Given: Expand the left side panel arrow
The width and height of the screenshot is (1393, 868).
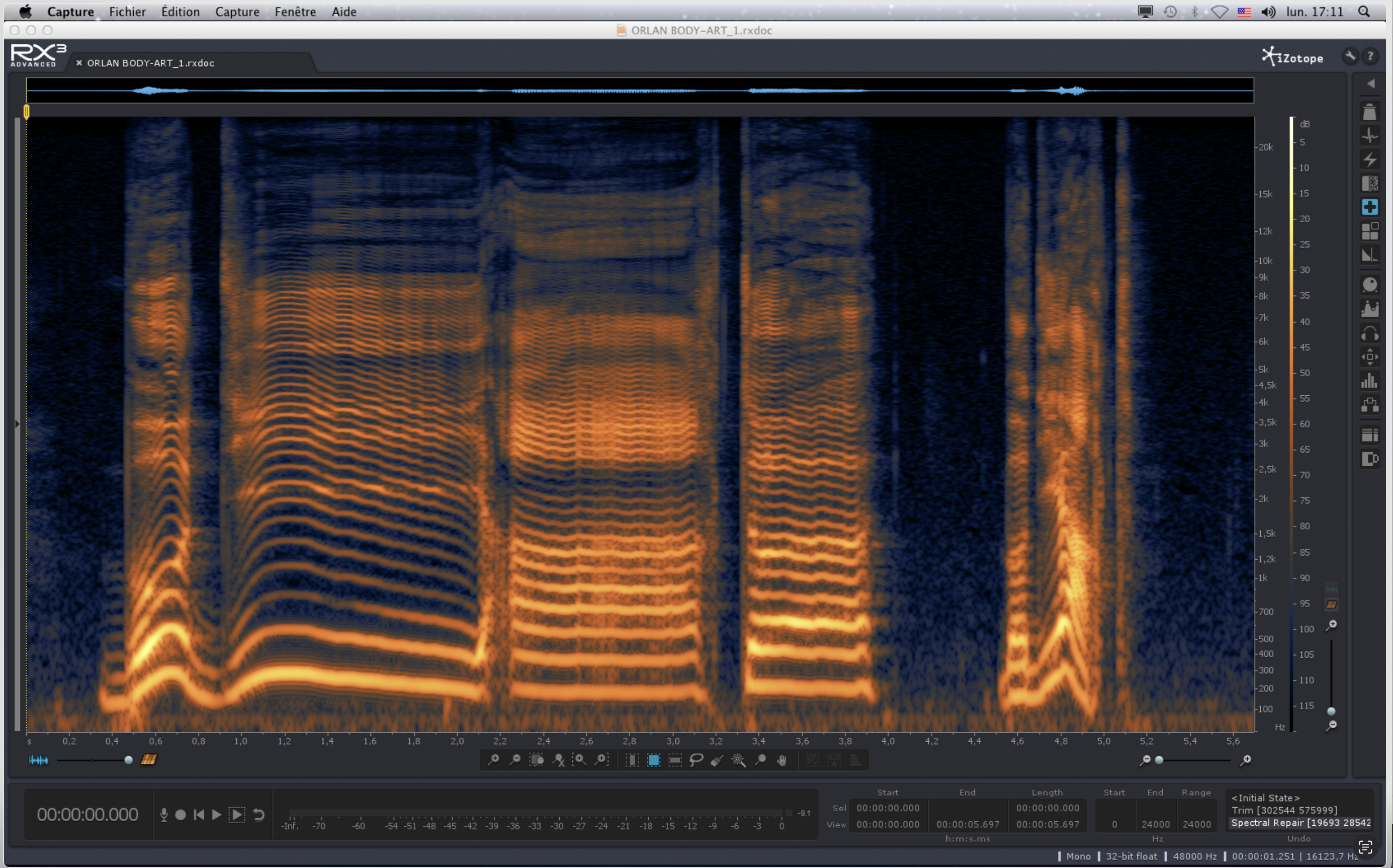Looking at the screenshot, I should (x=17, y=423).
